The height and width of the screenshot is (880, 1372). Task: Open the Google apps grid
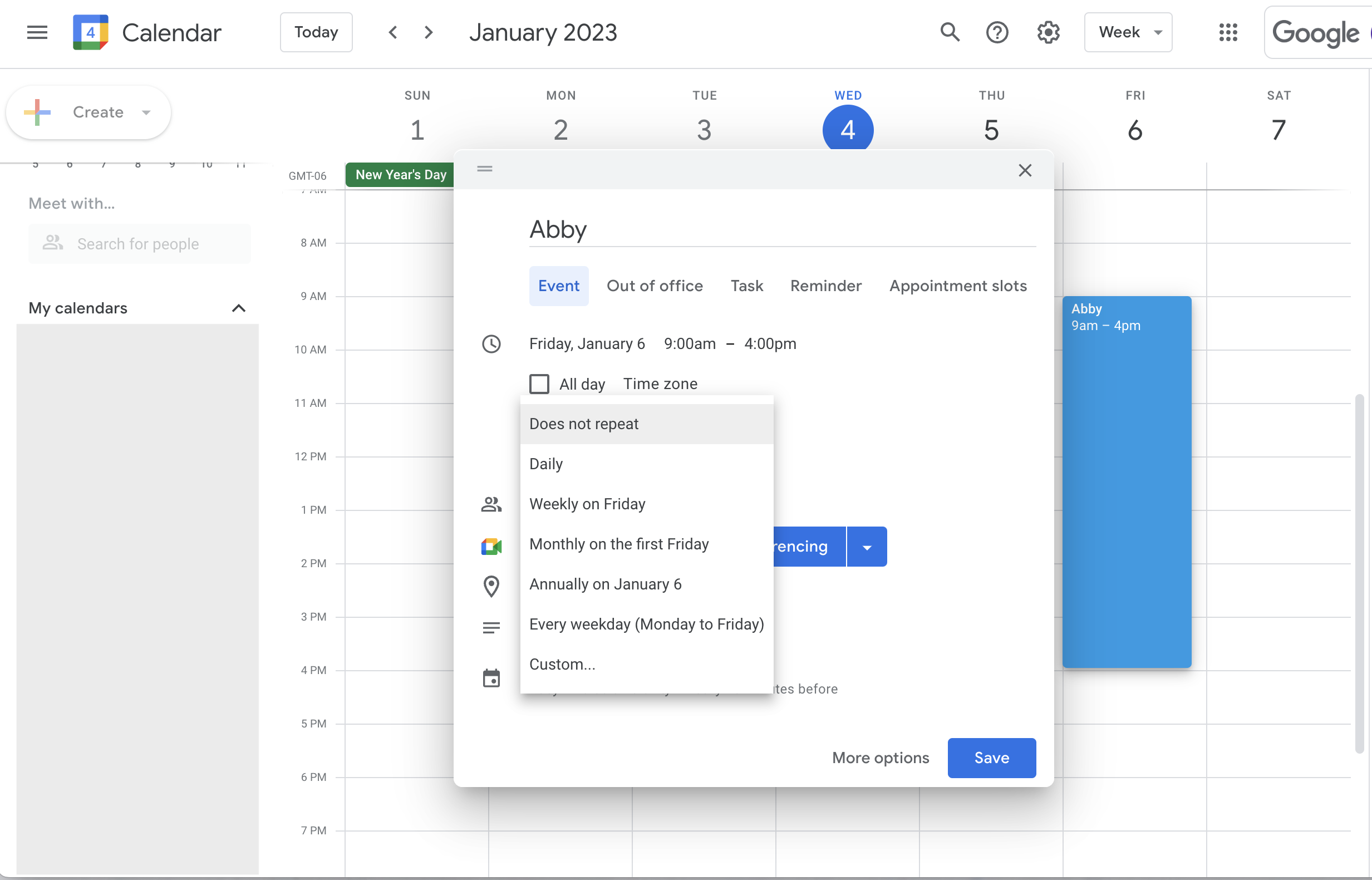pyautogui.click(x=1227, y=33)
